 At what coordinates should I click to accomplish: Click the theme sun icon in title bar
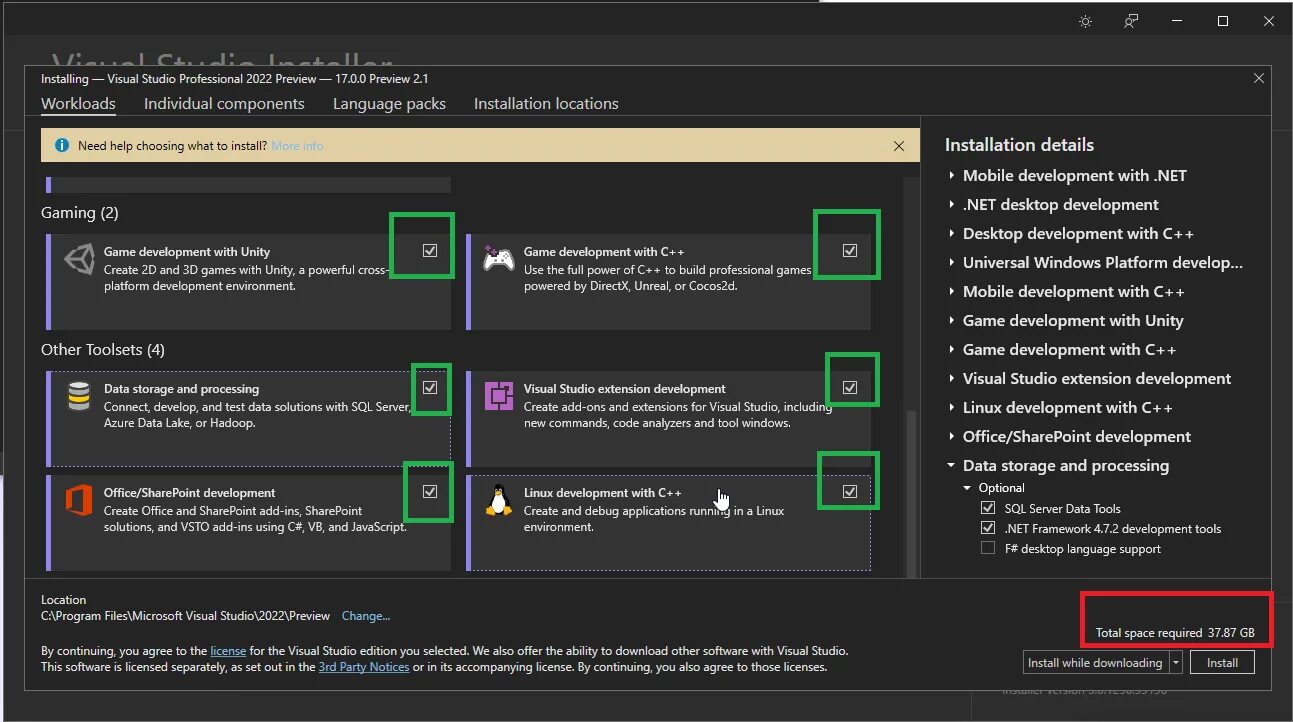click(x=1085, y=21)
